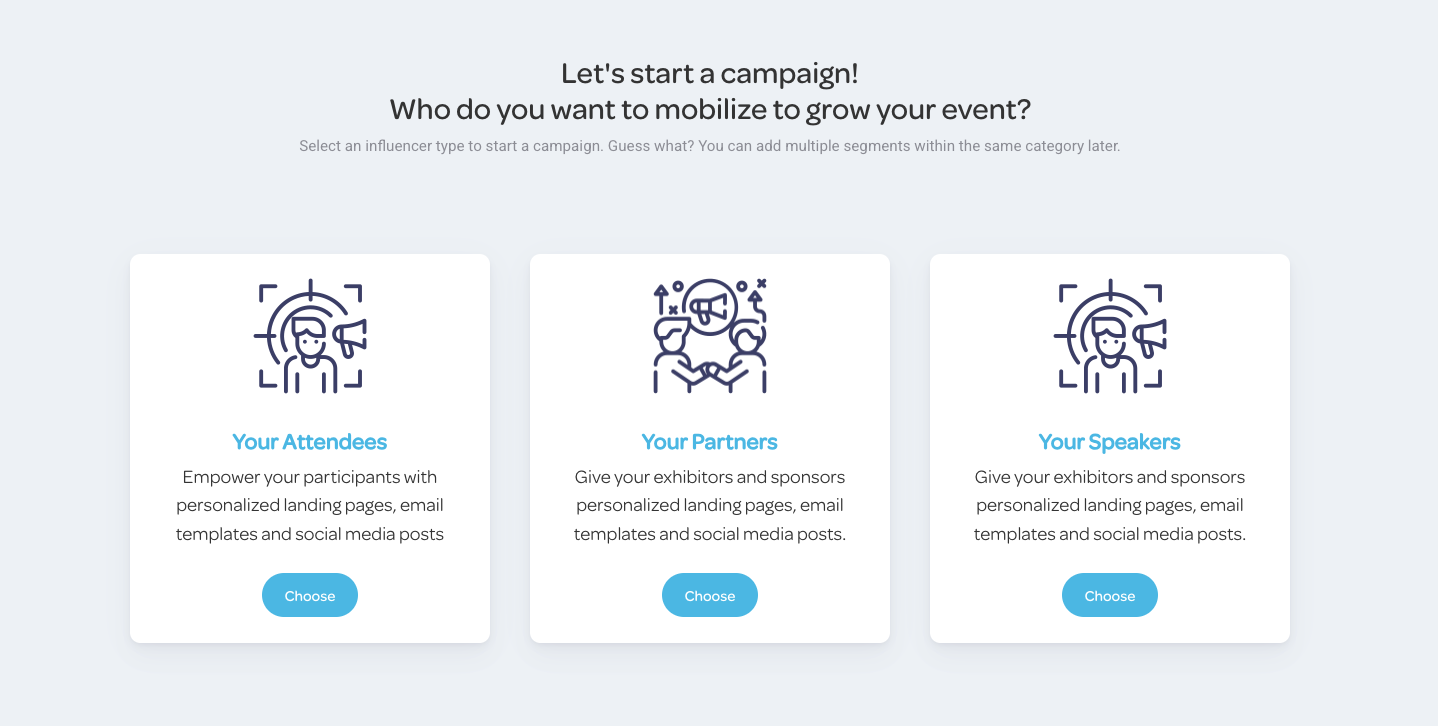The width and height of the screenshot is (1438, 726).
Task: Click the handshake in the Partners illustration
Action: pos(710,373)
